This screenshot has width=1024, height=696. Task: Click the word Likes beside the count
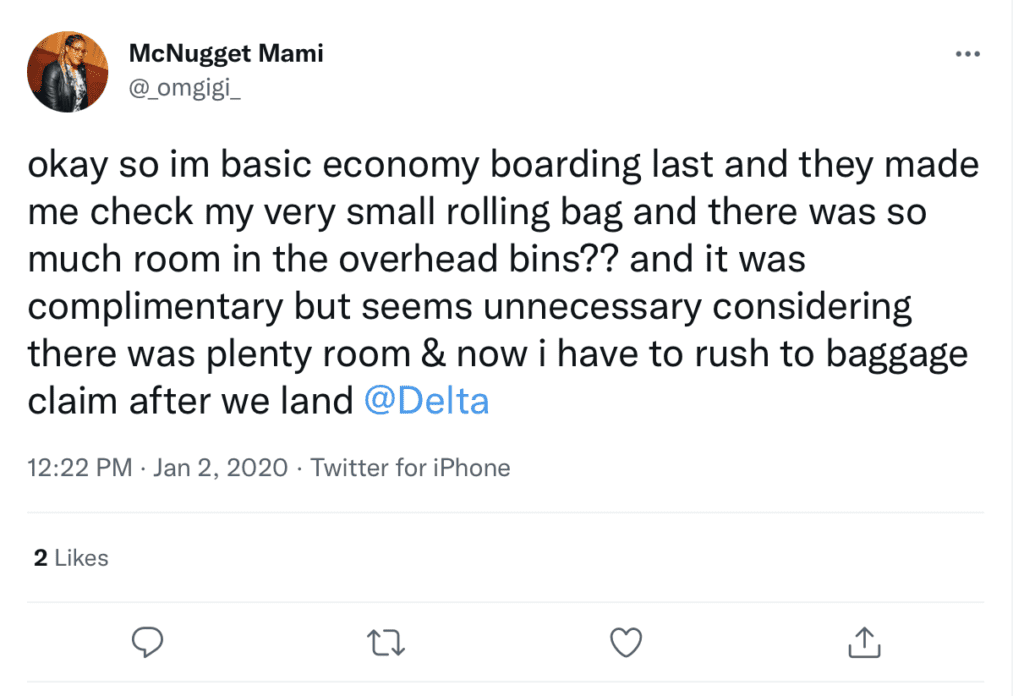coord(82,558)
